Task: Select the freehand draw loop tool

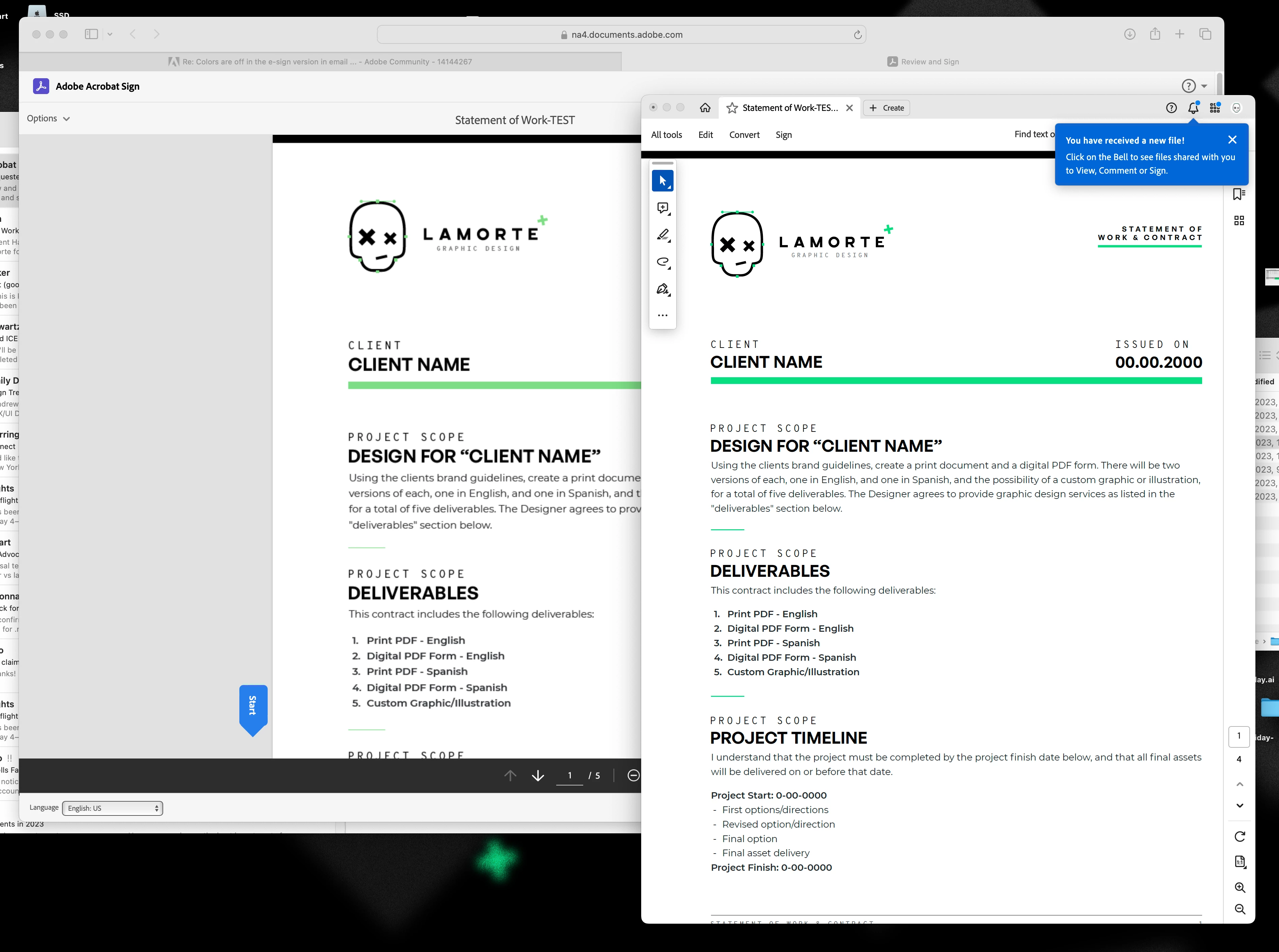Action: click(662, 262)
